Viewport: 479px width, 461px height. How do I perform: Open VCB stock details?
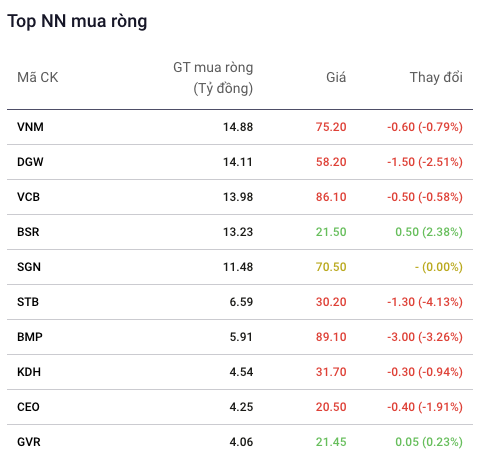tap(28, 197)
